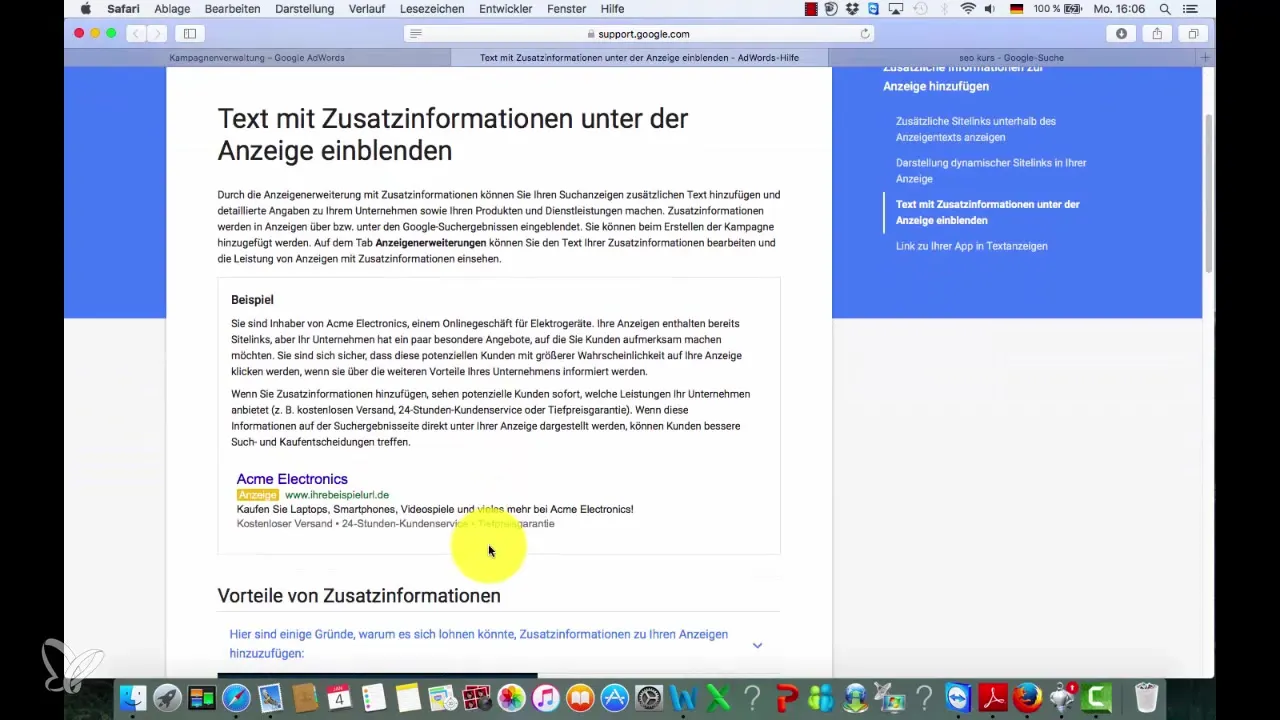
Task: Click the Safari forward navigation arrow
Action: click(x=159, y=33)
